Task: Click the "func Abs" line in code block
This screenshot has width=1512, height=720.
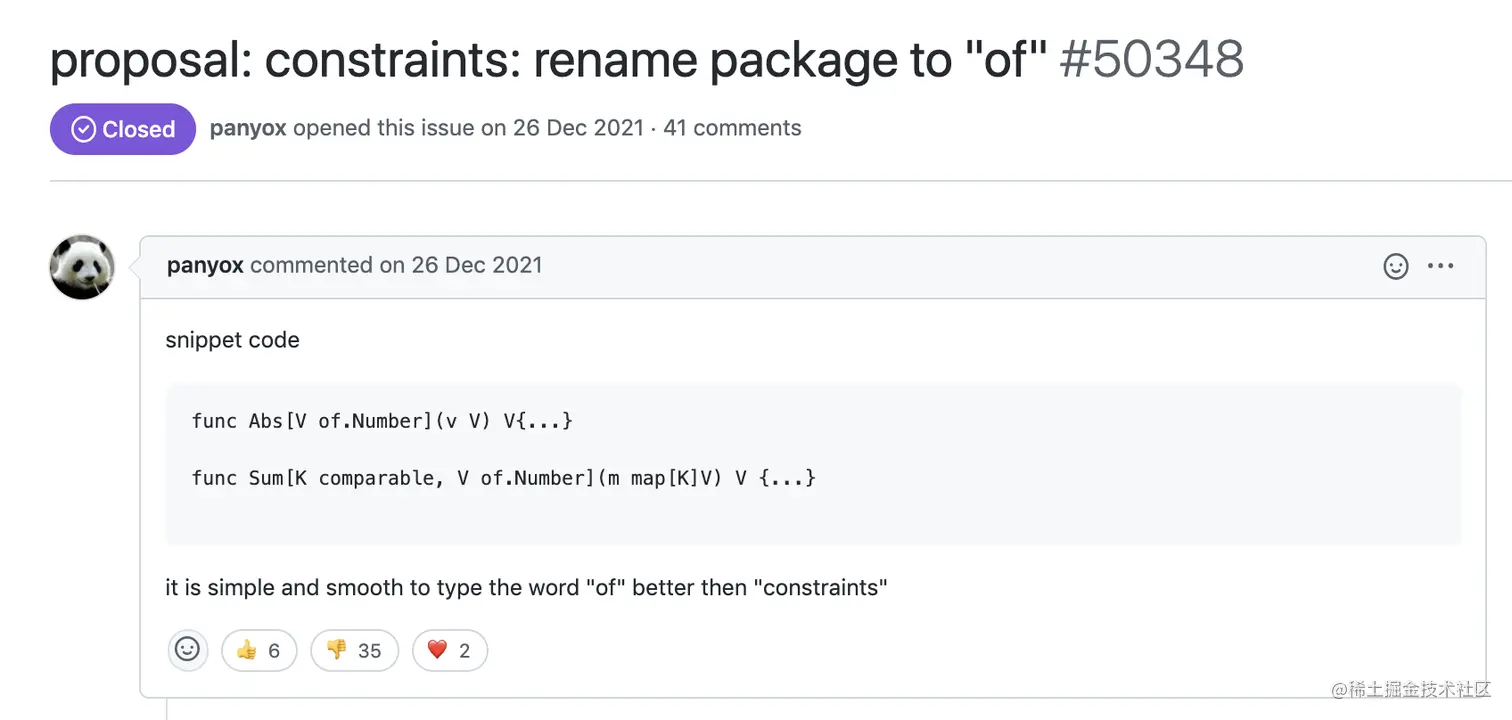Action: tap(382, 421)
